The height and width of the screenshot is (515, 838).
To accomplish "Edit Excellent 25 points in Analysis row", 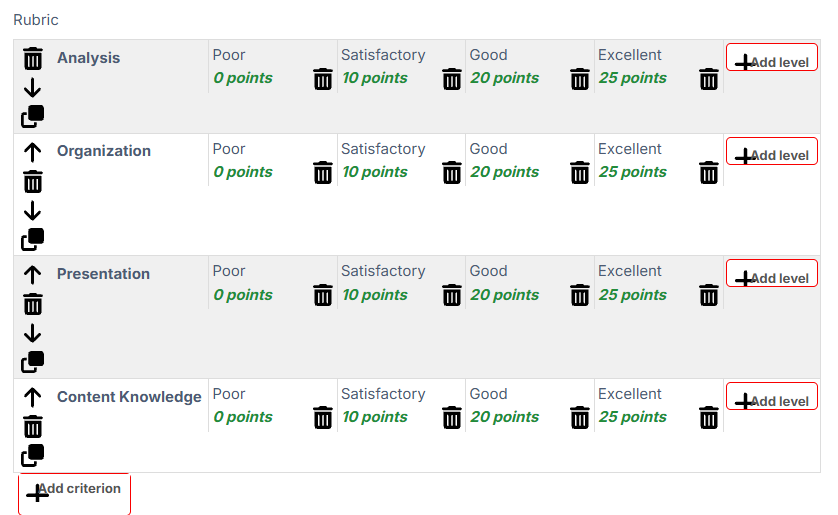I will (632, 78).
